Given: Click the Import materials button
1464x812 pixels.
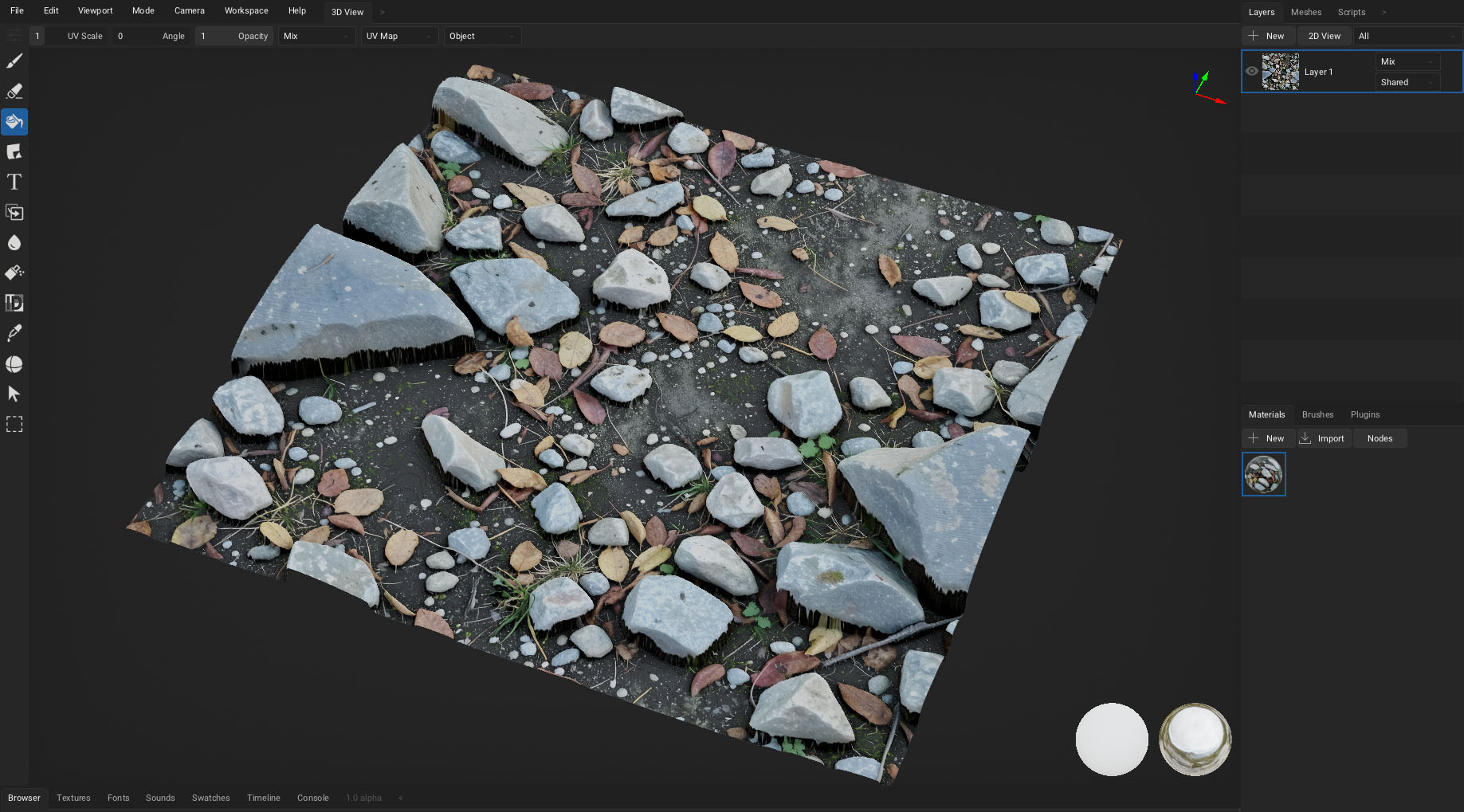Looking at the screenshot, I should [x=1323, y=438].
